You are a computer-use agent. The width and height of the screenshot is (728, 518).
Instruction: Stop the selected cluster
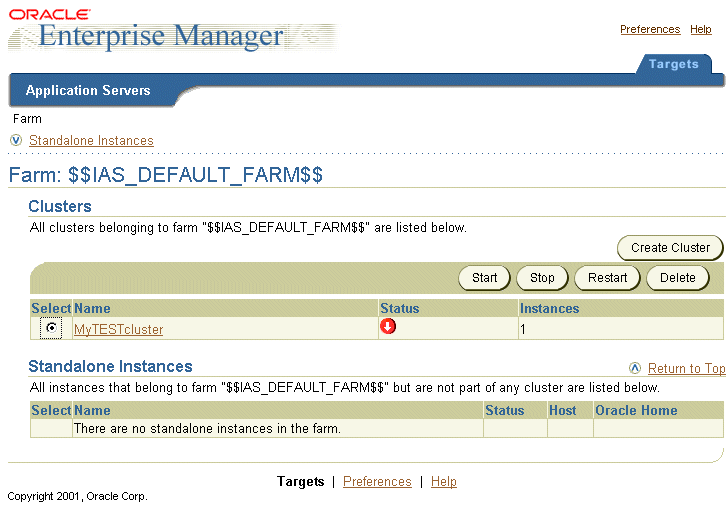click(542, 278)
